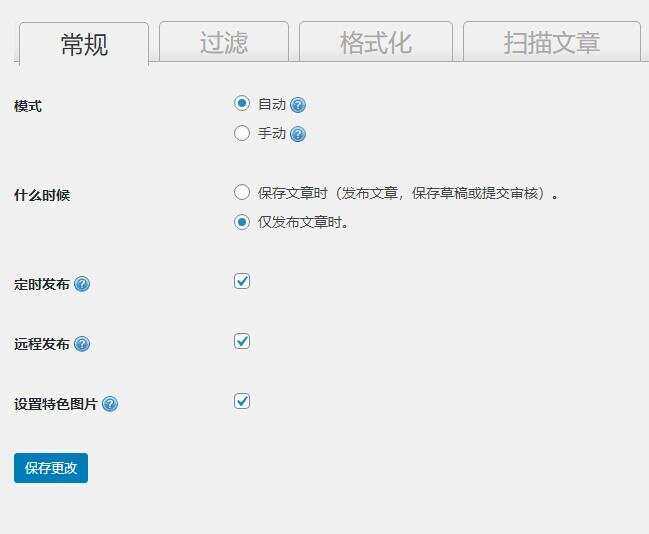This screenshot has width=649, height=534.
Task: Open help tooltip for 定时发布
Action: point(82,285)
